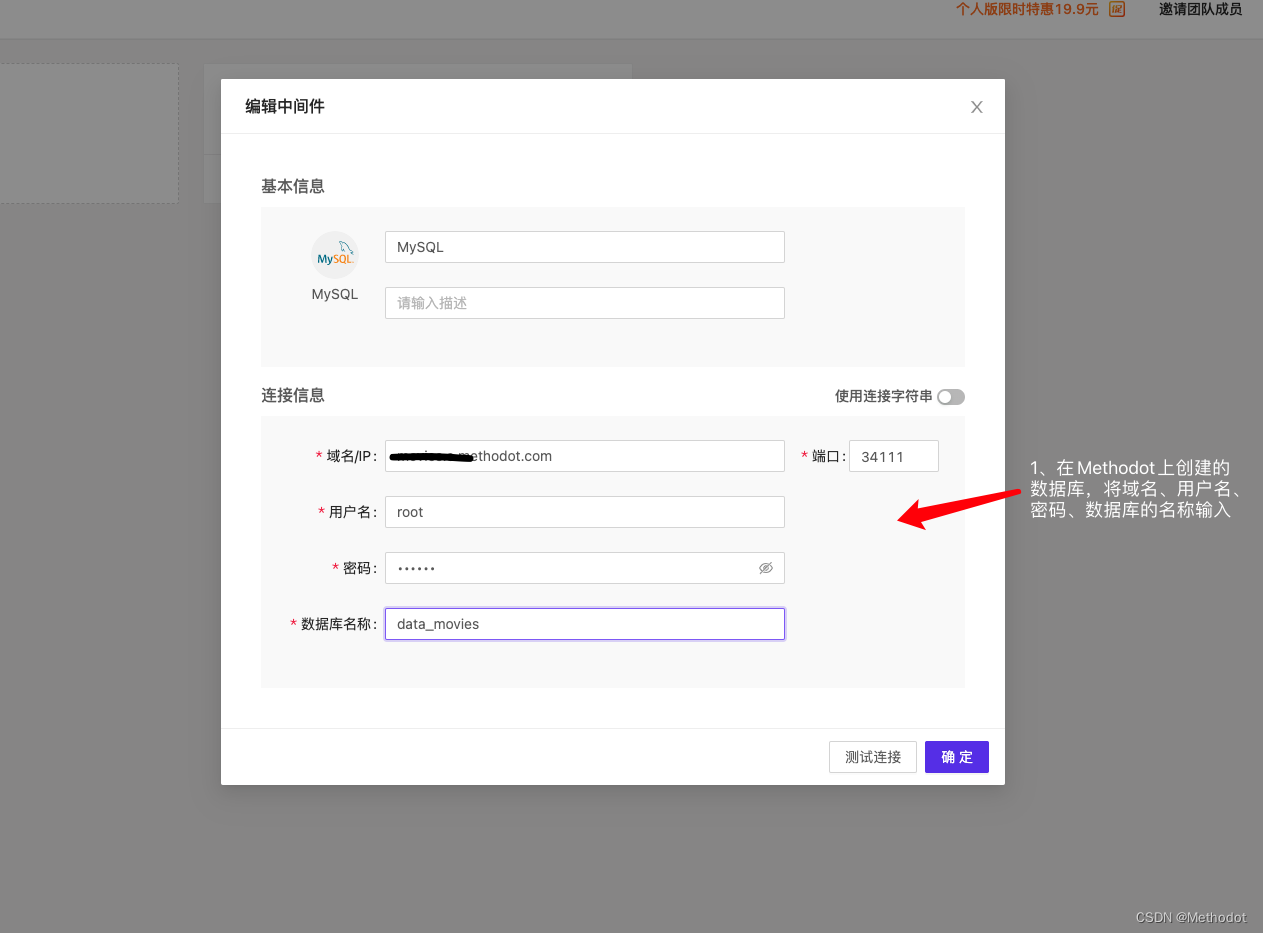Click the 使用连接字符串 label text
This screenshot has height=933, width=1263.
884,397
